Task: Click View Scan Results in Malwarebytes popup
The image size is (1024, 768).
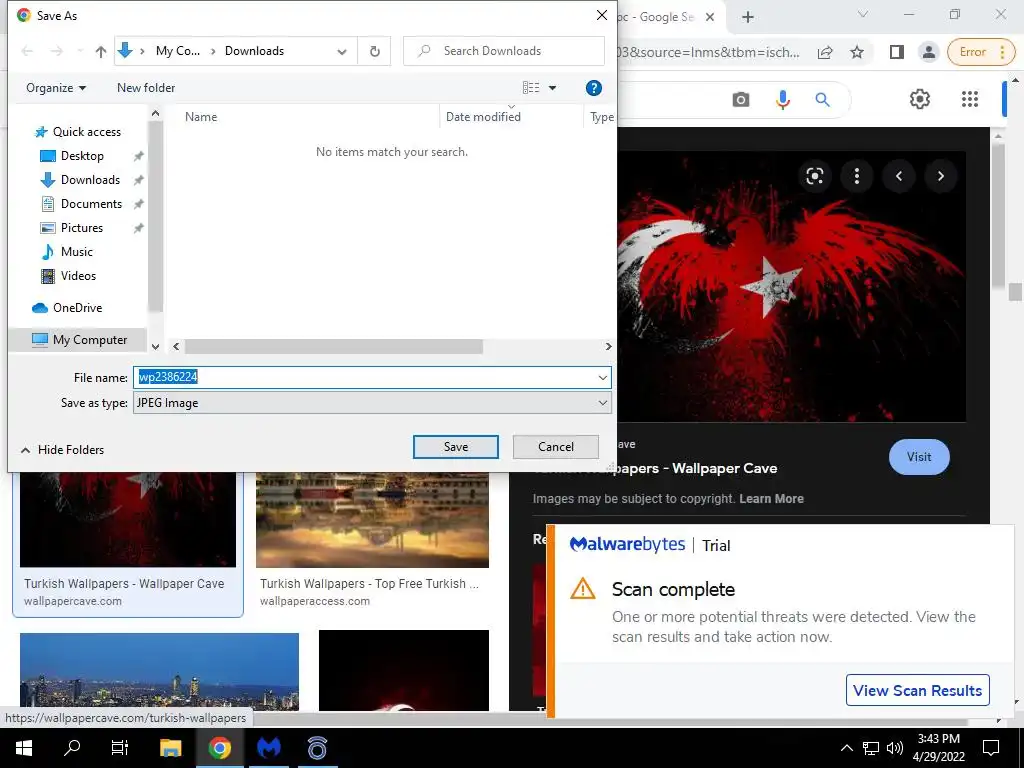Action: 917,690
